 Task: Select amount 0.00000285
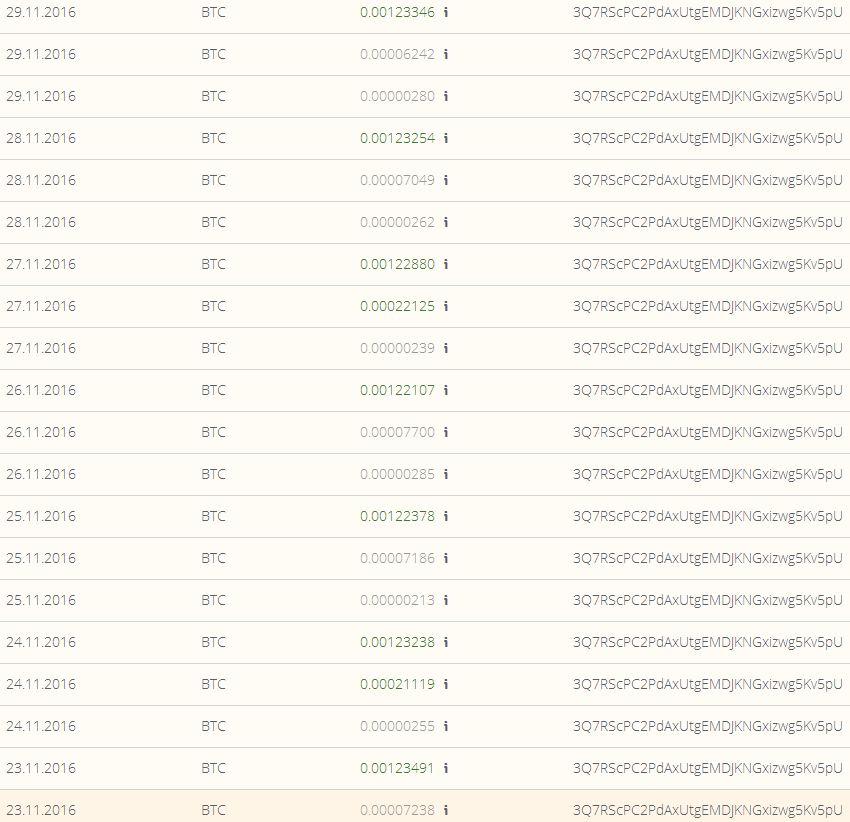tap(397, 474)
